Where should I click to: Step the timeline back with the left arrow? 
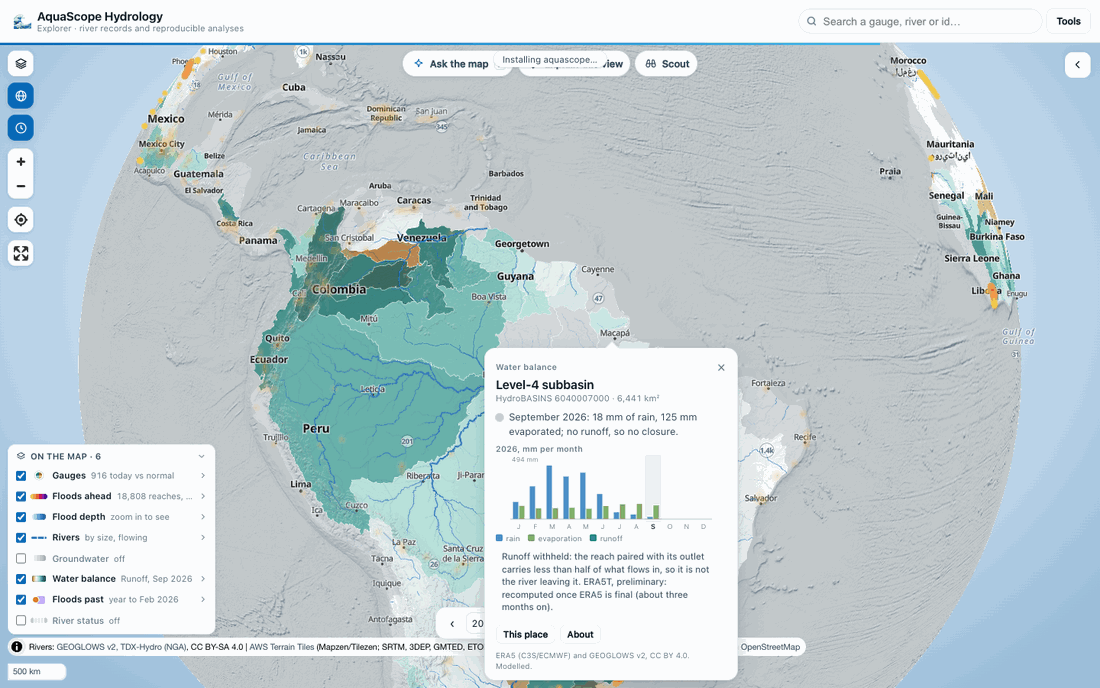[x=452, y=623]
